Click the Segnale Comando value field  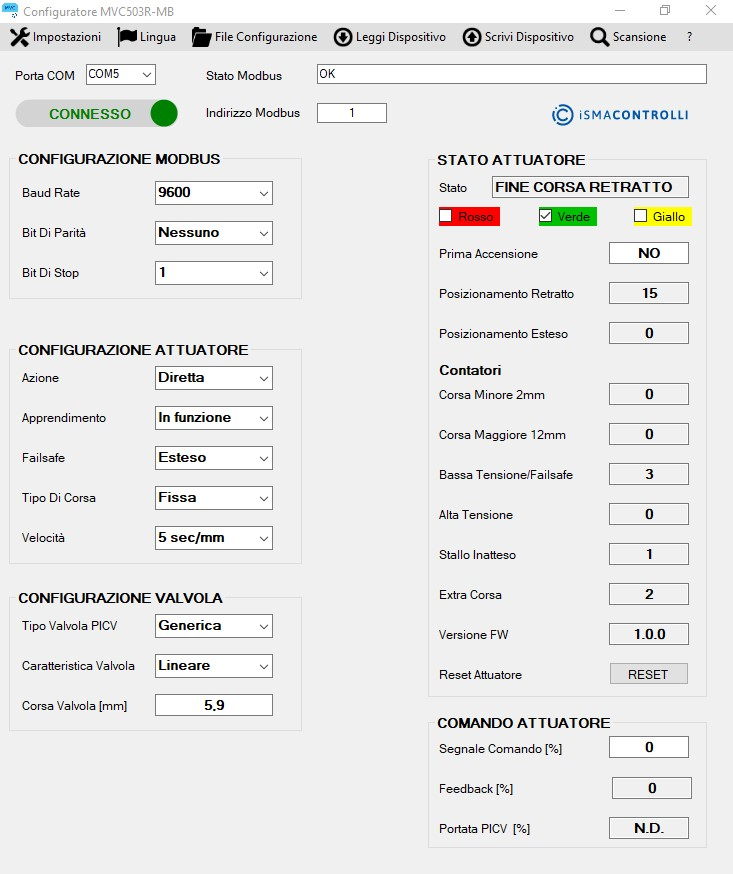[x=649, y=747]
